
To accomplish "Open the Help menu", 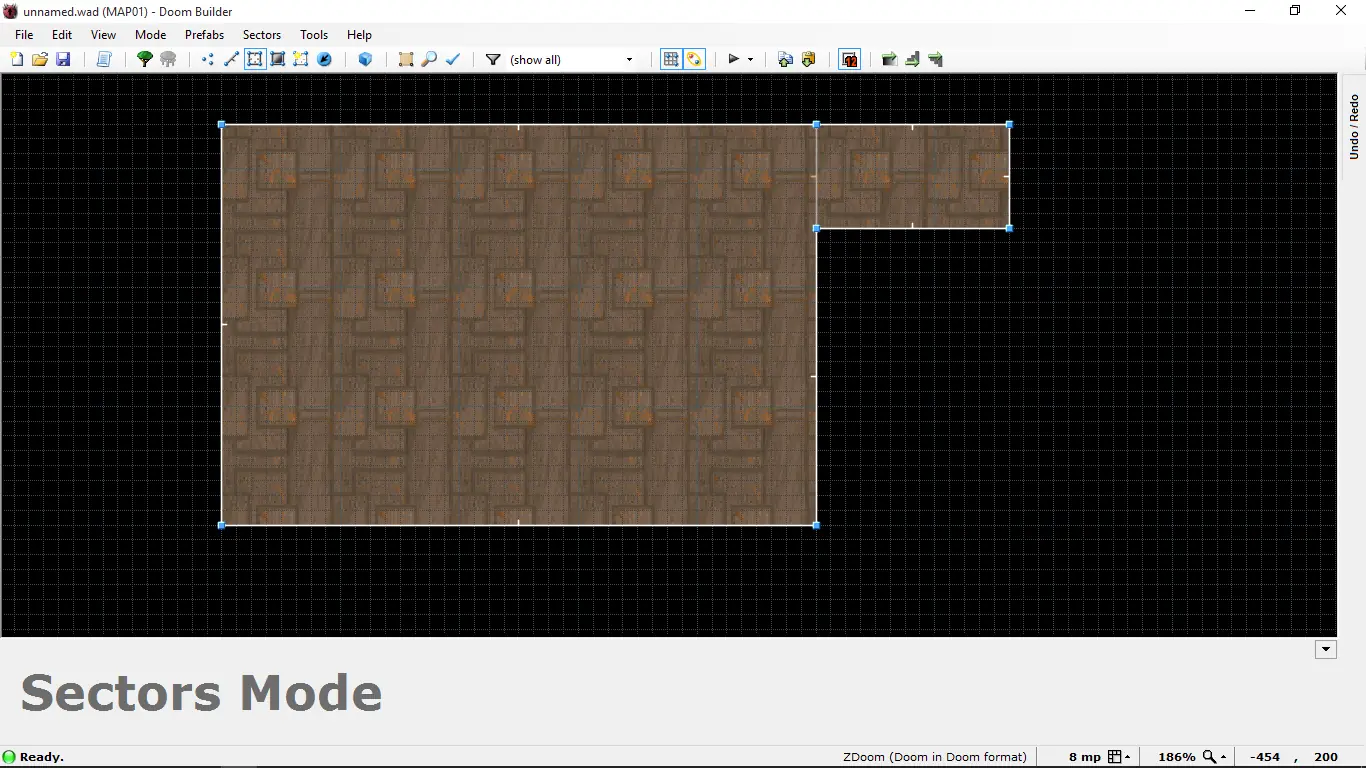I will (359, 35).
